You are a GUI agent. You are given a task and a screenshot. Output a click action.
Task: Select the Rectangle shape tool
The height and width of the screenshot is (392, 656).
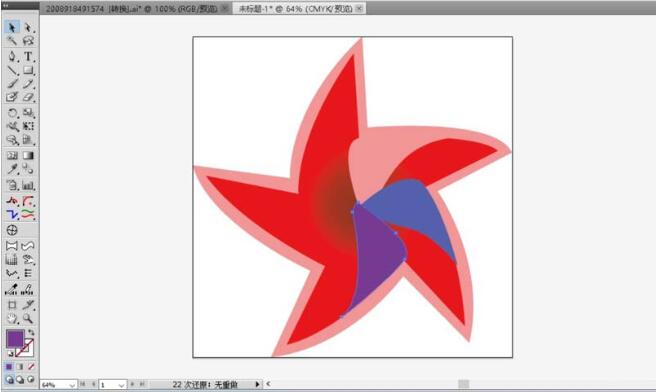[28, 70]
